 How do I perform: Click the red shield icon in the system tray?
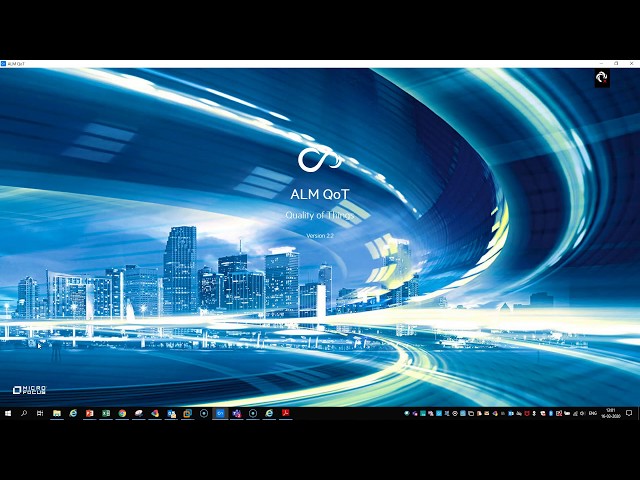(527, 413)
